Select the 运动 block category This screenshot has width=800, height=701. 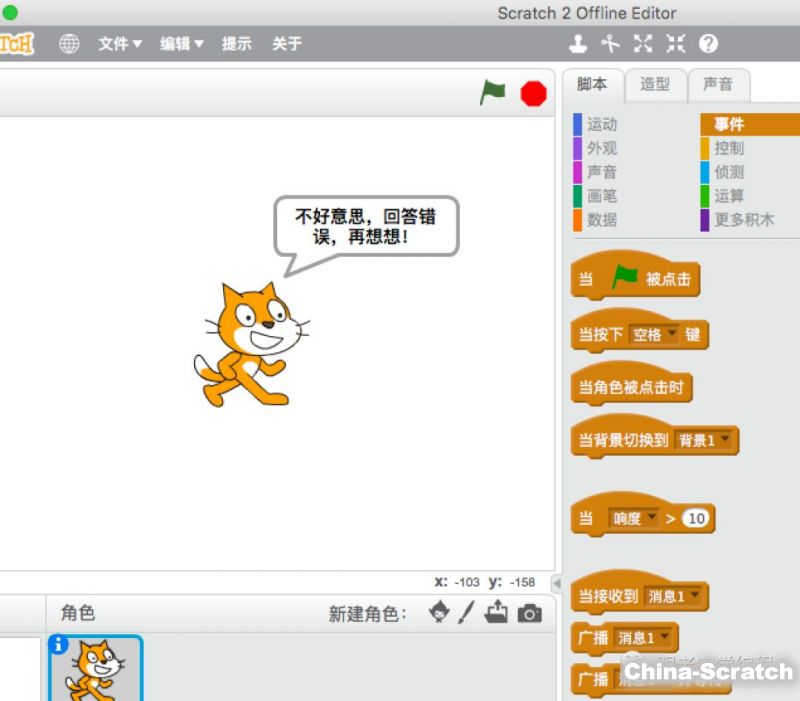(x=602, y=124)
